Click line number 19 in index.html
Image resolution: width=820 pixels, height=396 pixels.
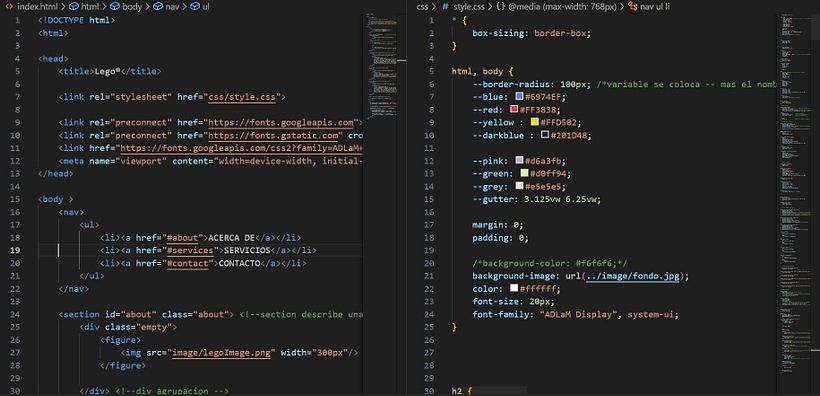coord(15,250)
